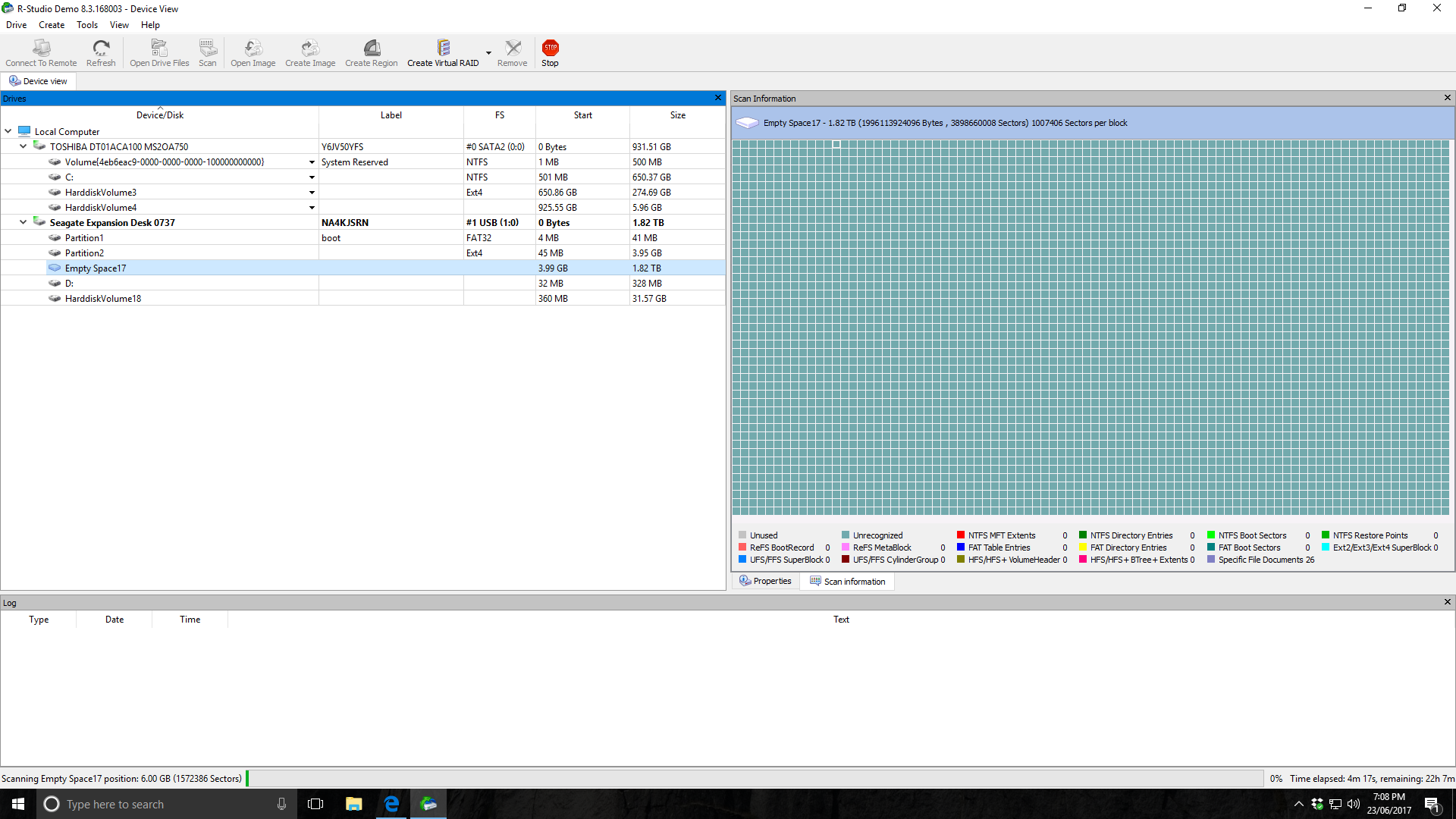Open the Windows Start menu
1456x819 pixels.
click(18, 804)
